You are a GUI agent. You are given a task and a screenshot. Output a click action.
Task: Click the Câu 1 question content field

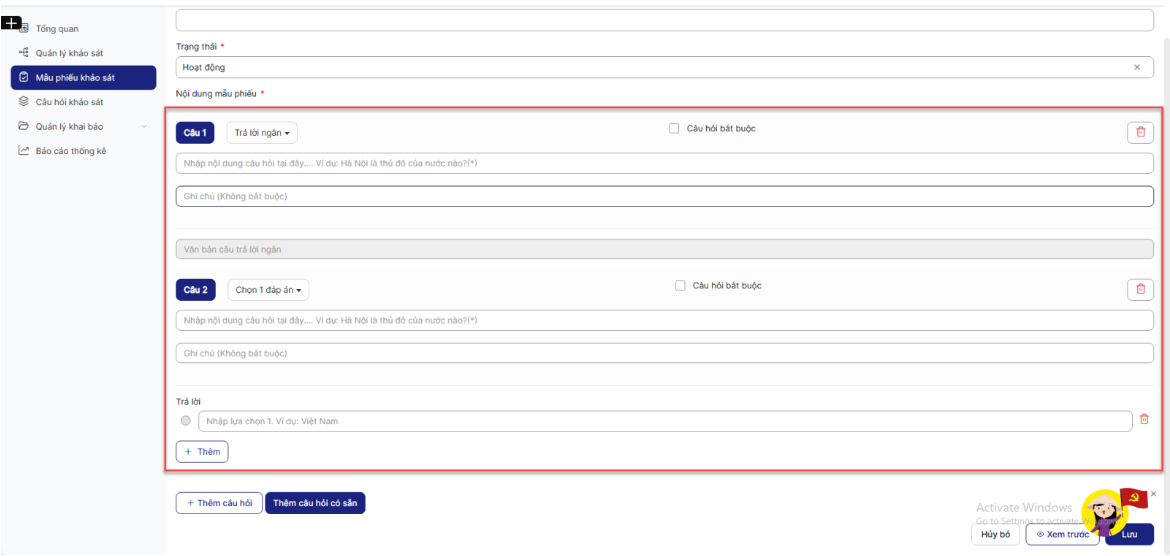(x=664, y=163)
